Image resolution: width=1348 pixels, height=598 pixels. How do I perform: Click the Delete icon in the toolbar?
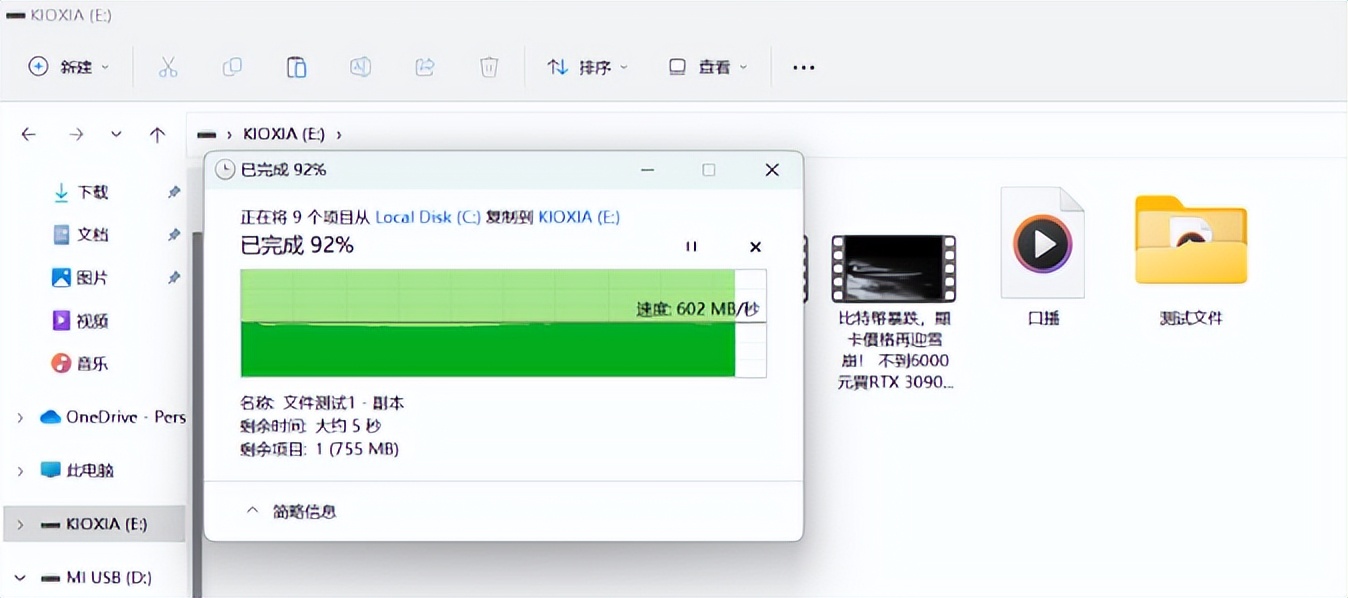tap(488, 66)
